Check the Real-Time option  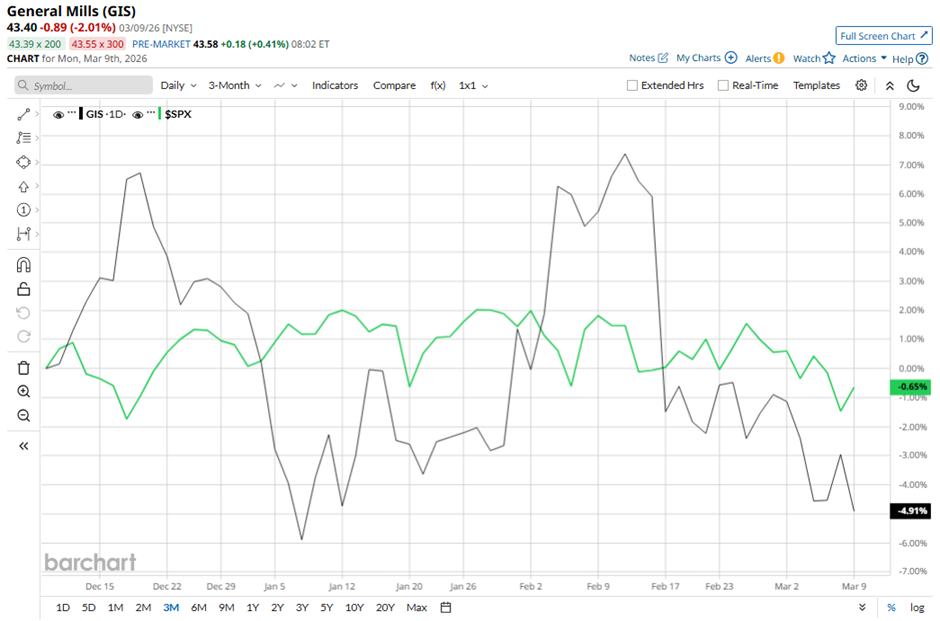(x=723, y=86)
